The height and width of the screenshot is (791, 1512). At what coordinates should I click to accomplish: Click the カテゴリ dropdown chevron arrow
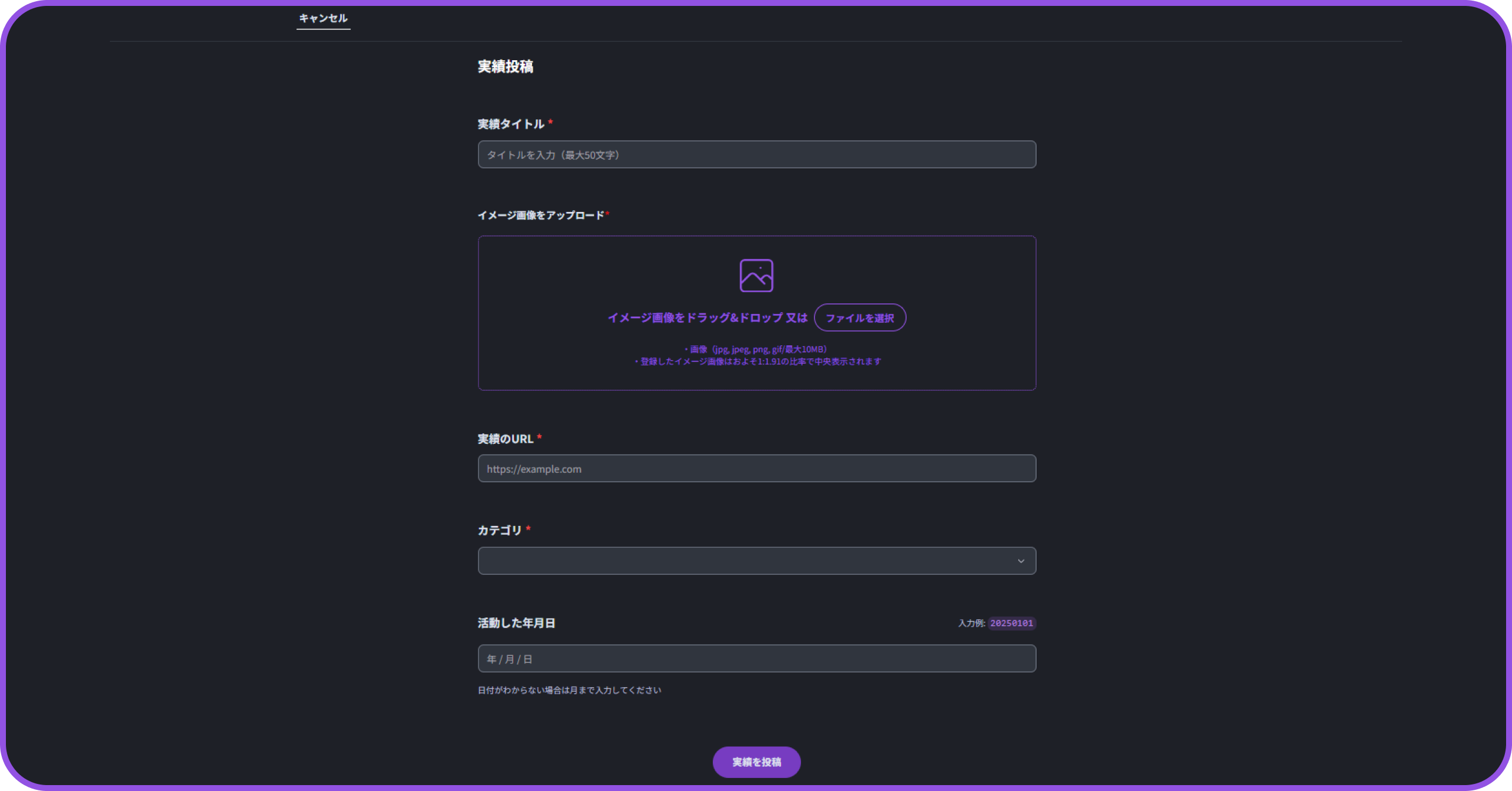coord(1021,561)
